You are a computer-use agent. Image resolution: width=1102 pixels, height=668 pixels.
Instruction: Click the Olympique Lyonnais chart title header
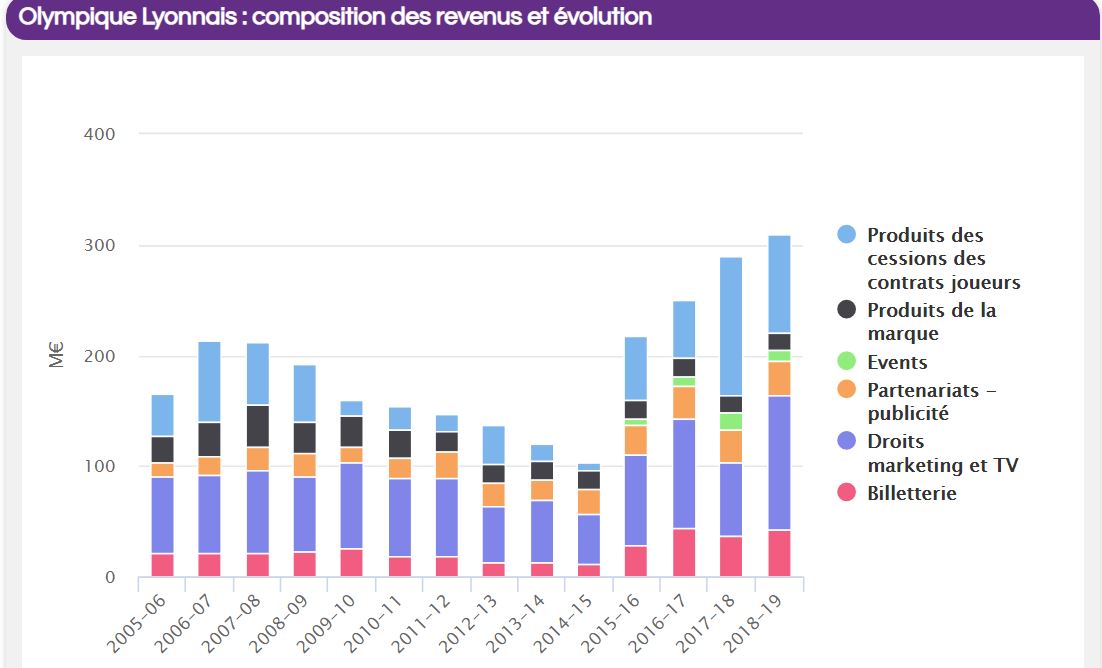click(x=335, y=17)
